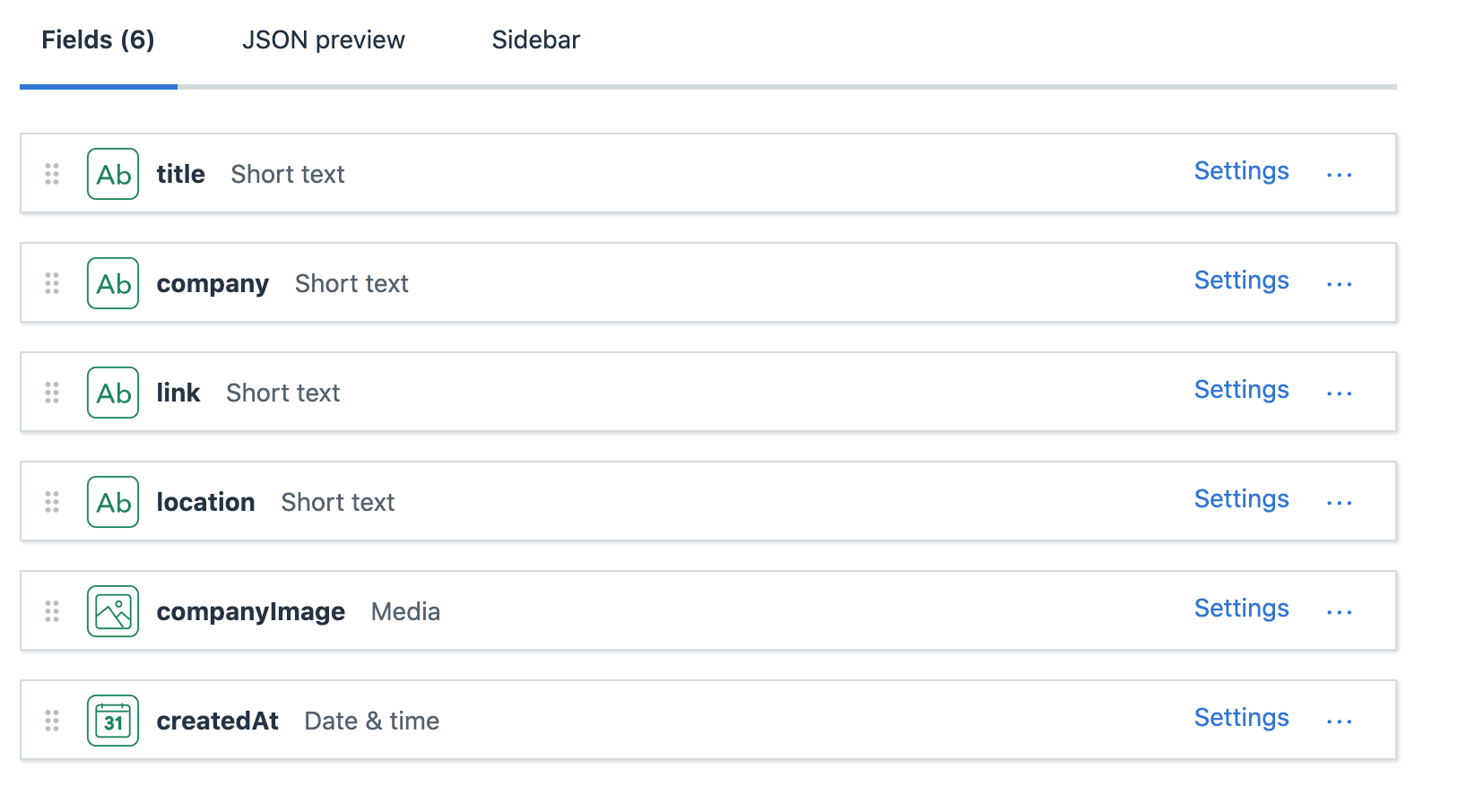Image resolution: width=1458 pixels, height=812 pixels.
Task: Open the more options menu for createdAt
Action: point(1339,721)
